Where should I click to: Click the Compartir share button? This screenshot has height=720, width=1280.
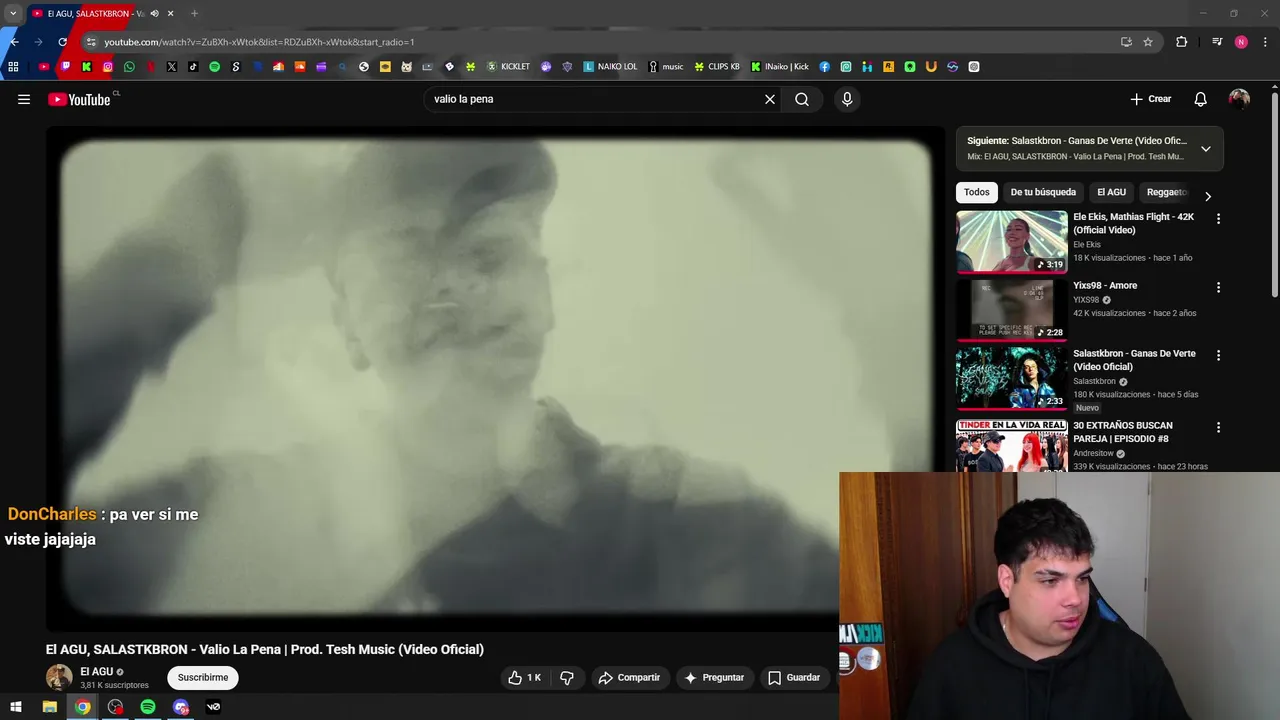[629, 677]
